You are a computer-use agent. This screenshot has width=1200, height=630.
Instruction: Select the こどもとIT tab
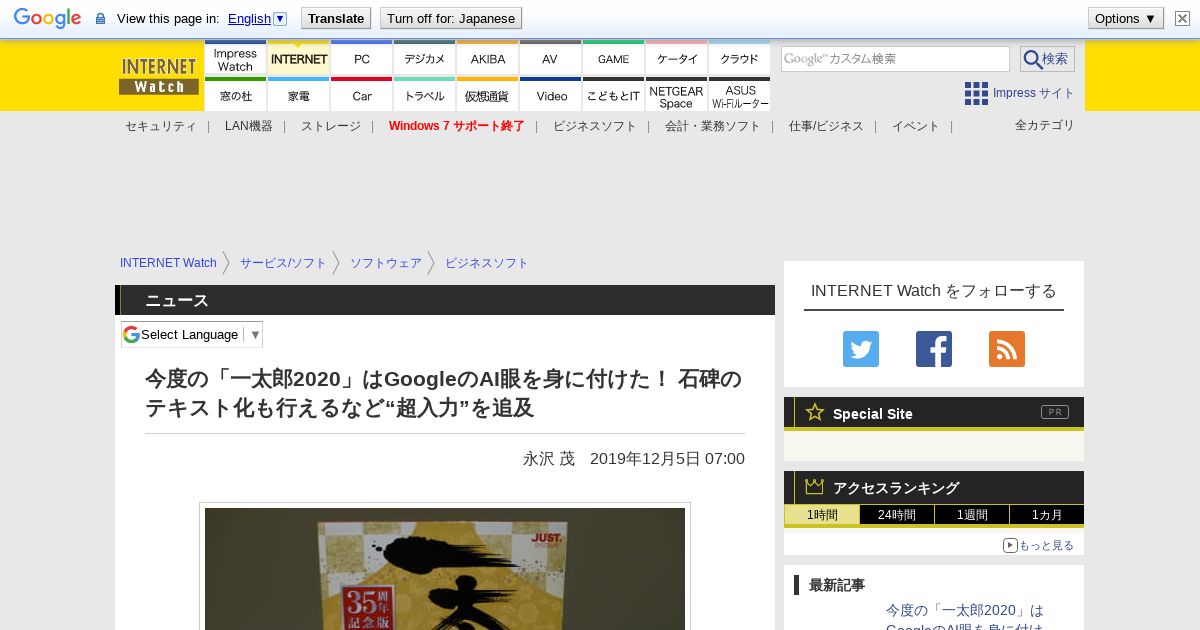click(x=613, y=95)
